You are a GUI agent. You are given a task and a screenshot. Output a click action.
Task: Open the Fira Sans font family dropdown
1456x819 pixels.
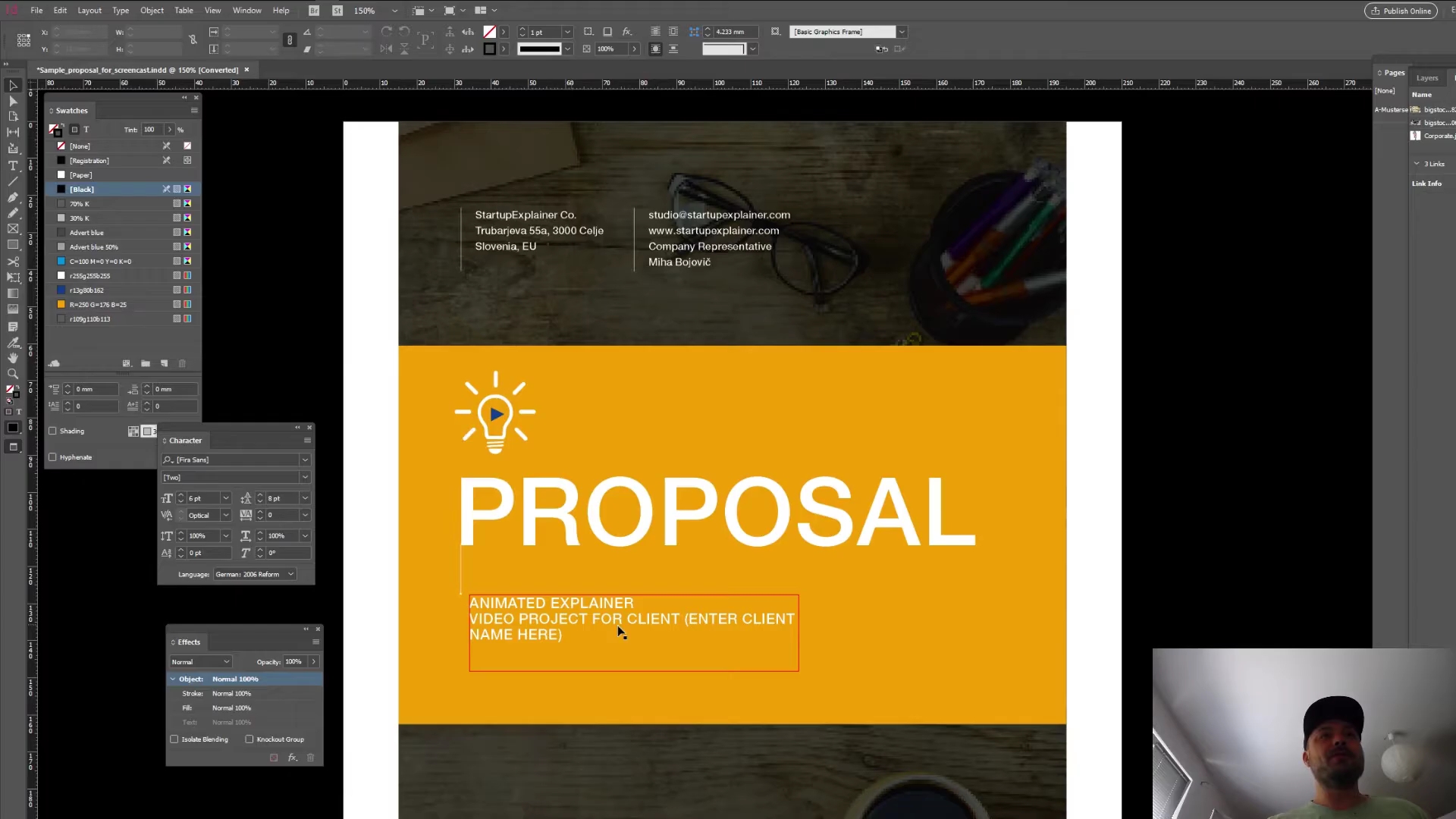305,460
